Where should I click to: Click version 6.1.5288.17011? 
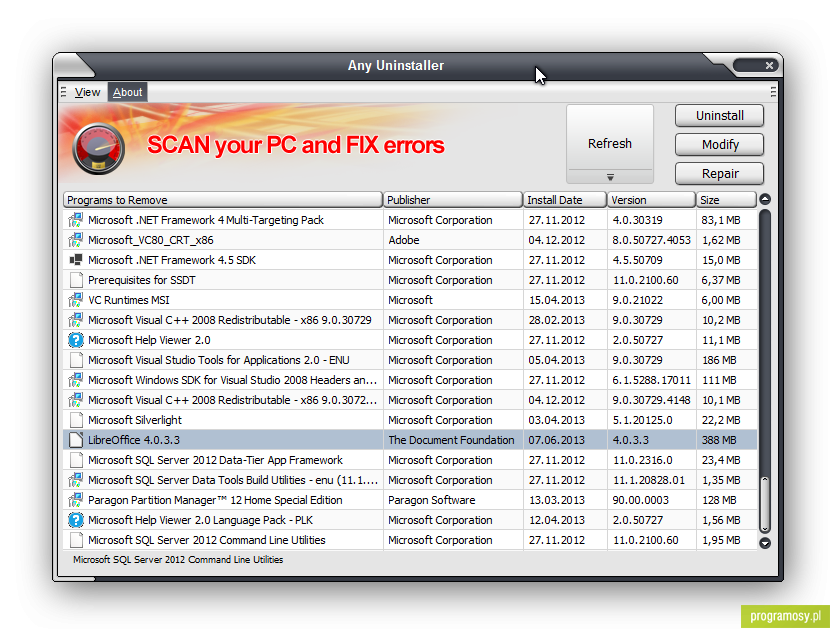(x=652, y=380)
